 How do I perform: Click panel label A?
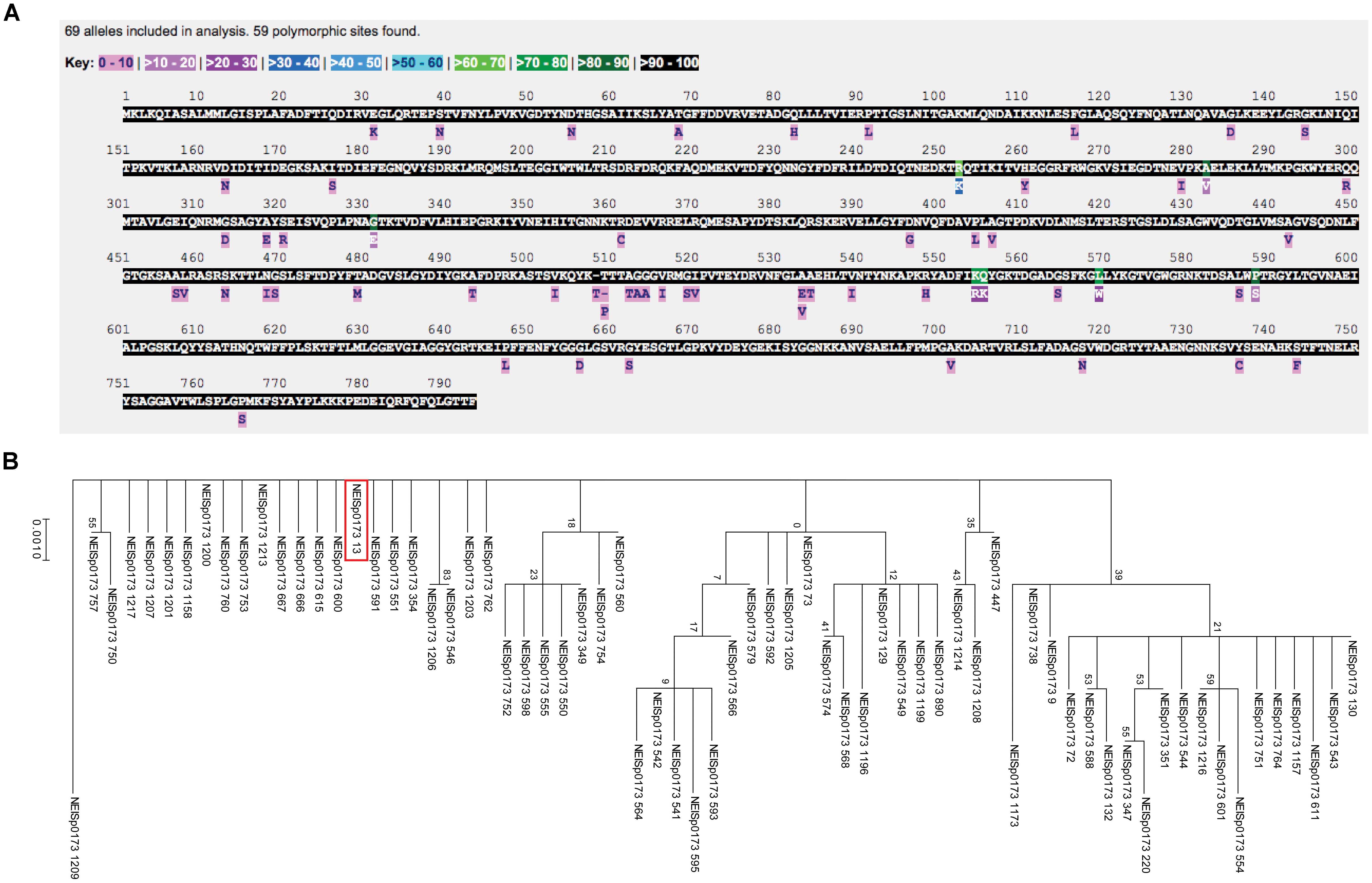tap(11, 13)
